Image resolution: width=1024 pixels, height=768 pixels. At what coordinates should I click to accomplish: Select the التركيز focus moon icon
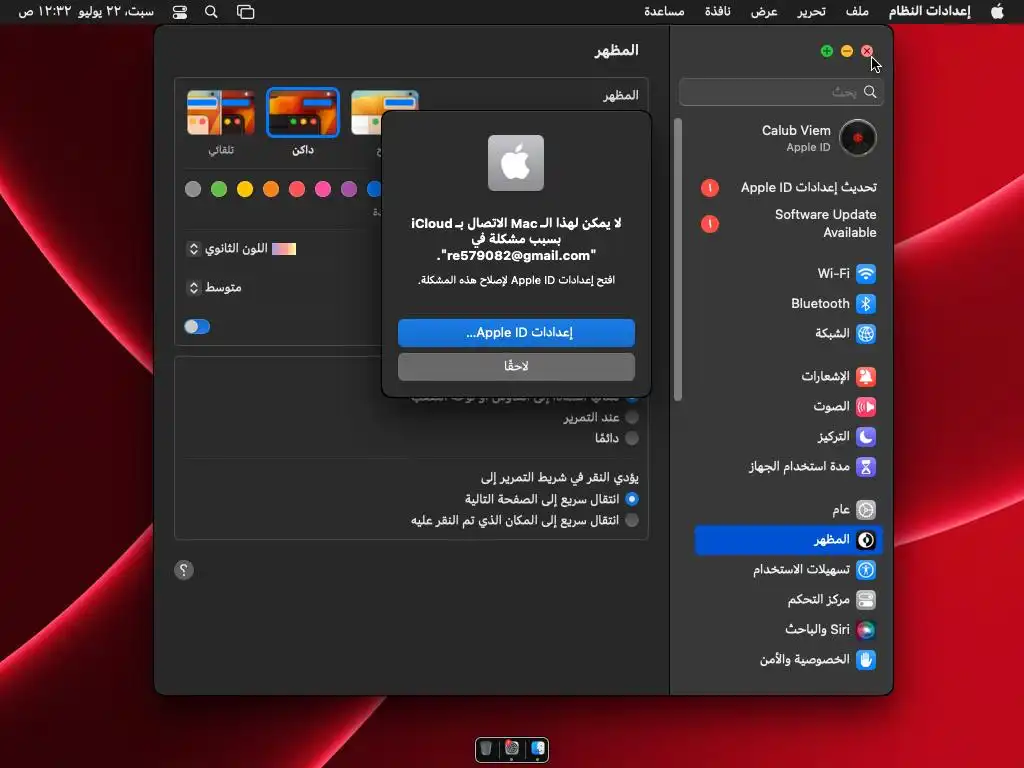pos(865,437)
